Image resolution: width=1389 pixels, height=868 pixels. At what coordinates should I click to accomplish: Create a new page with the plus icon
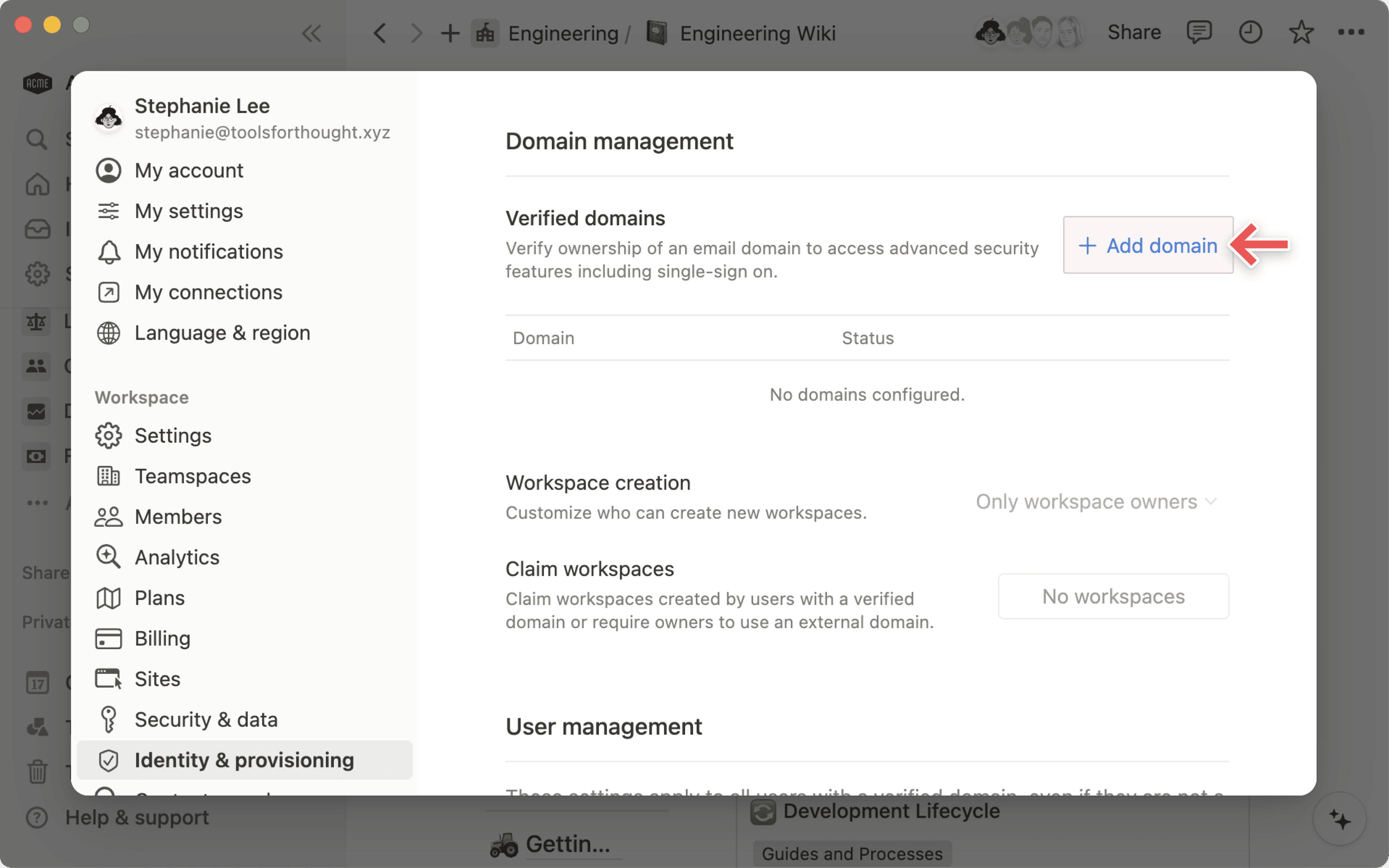tap(450, 33)
